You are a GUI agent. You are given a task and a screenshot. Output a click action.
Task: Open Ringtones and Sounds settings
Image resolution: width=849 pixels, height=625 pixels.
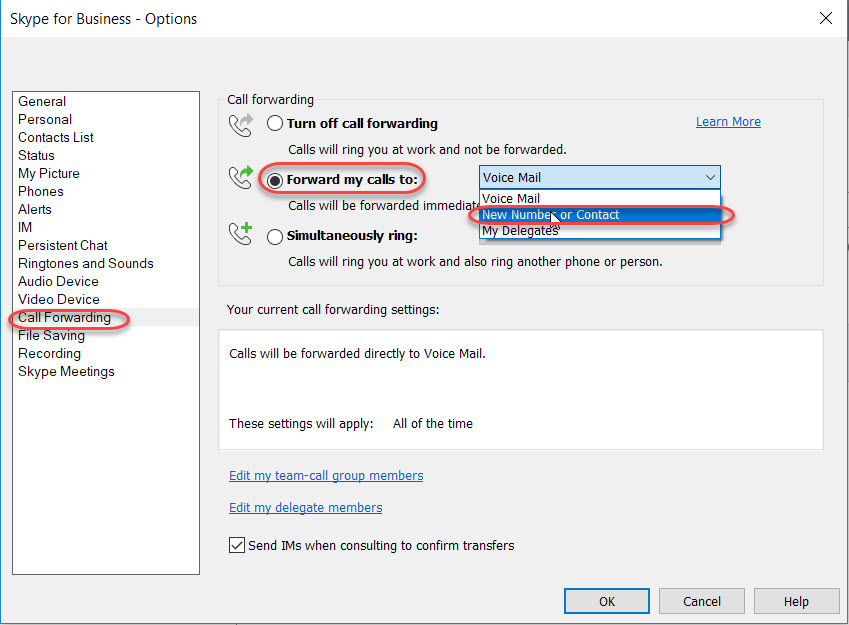pyautogui.click(x=85, y=263)
